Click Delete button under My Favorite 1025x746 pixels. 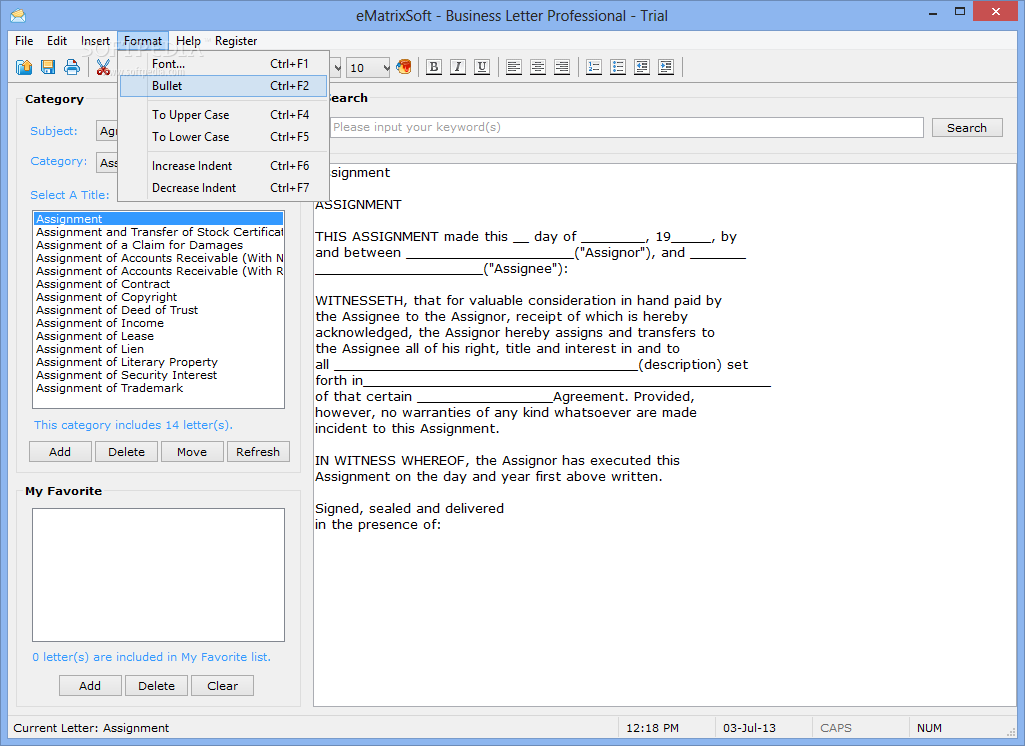(x=156, y=686)
